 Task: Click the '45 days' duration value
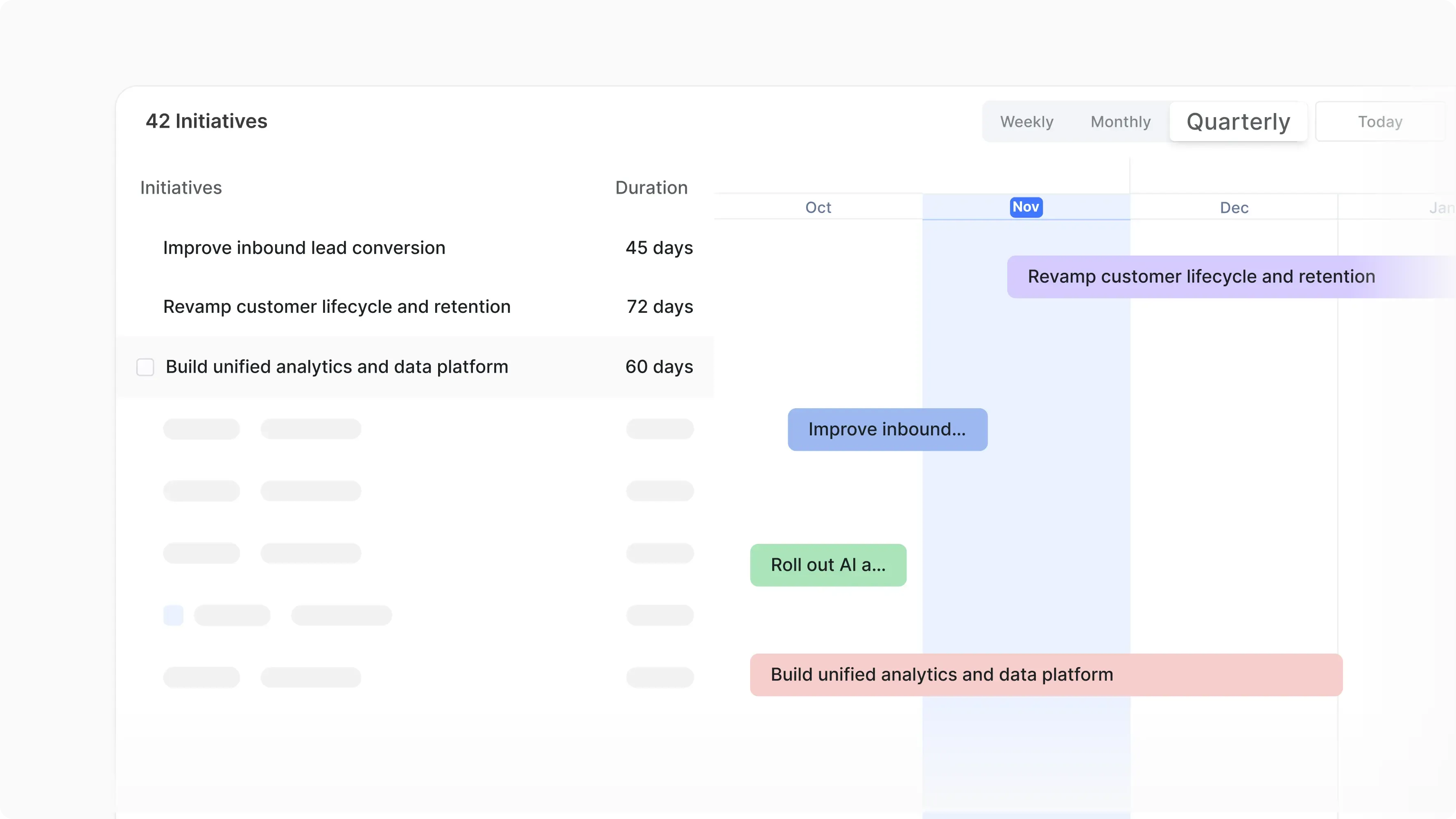(659, 248)
